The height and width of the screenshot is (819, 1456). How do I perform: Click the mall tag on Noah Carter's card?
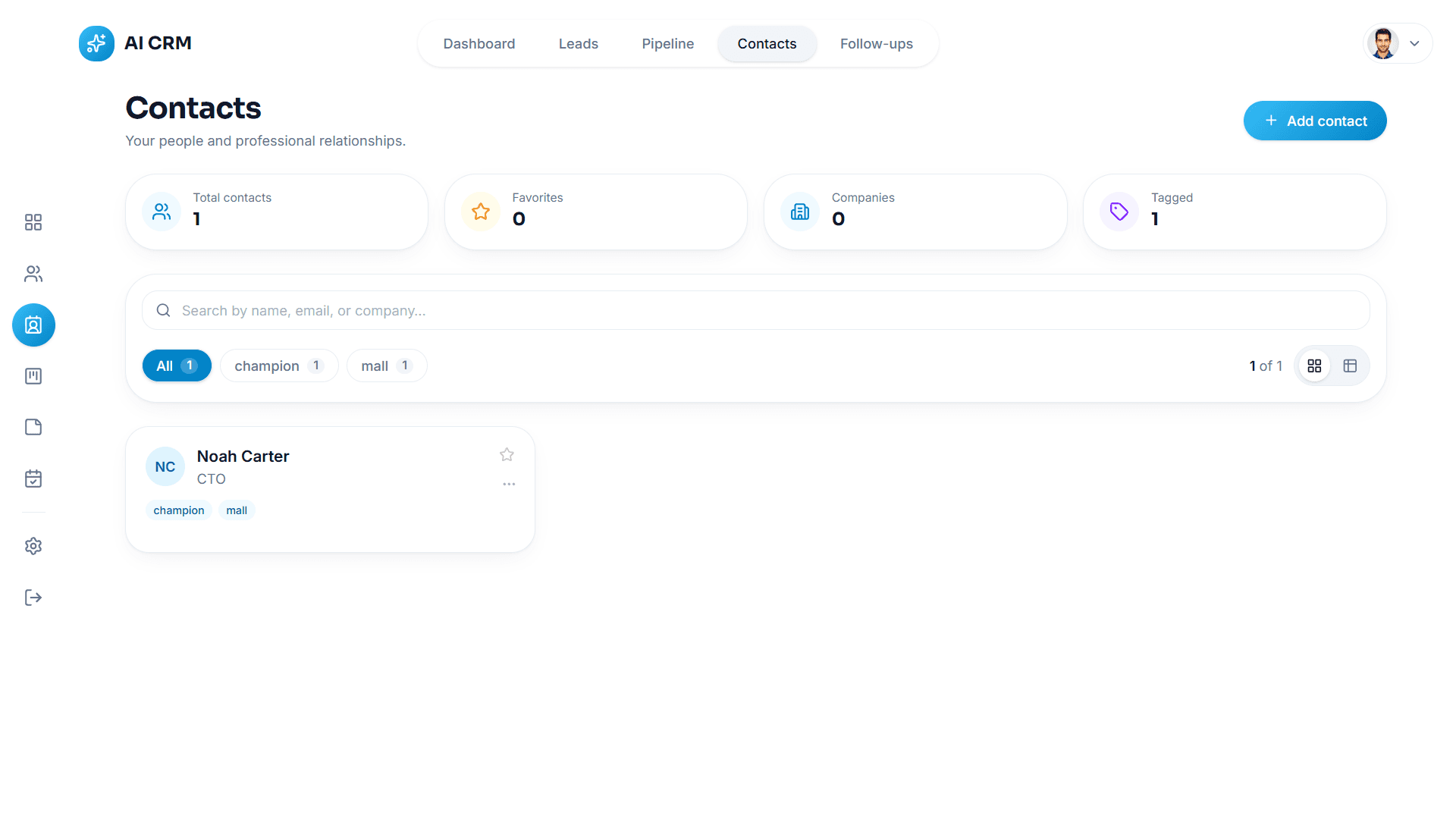[x=237, y=510]
